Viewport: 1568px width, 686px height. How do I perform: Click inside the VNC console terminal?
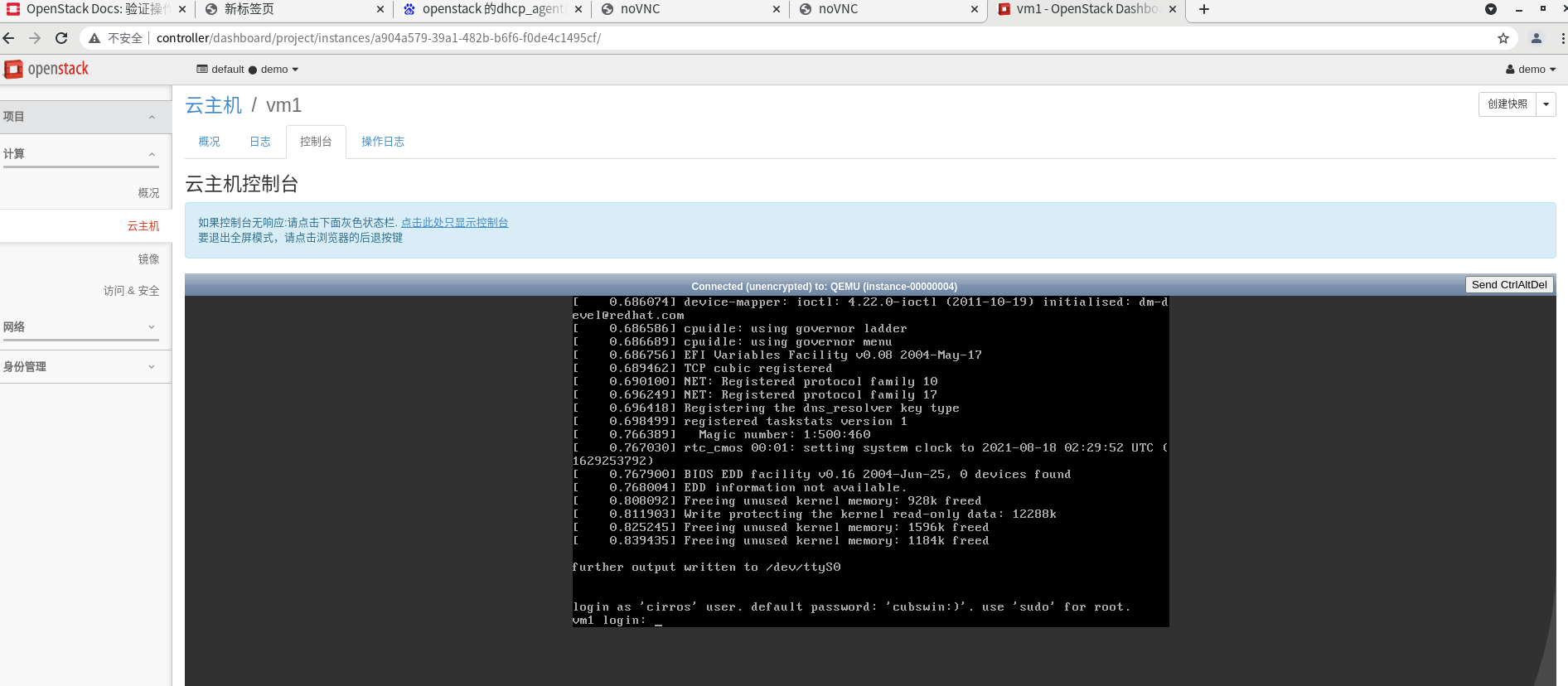pos(870,461)
